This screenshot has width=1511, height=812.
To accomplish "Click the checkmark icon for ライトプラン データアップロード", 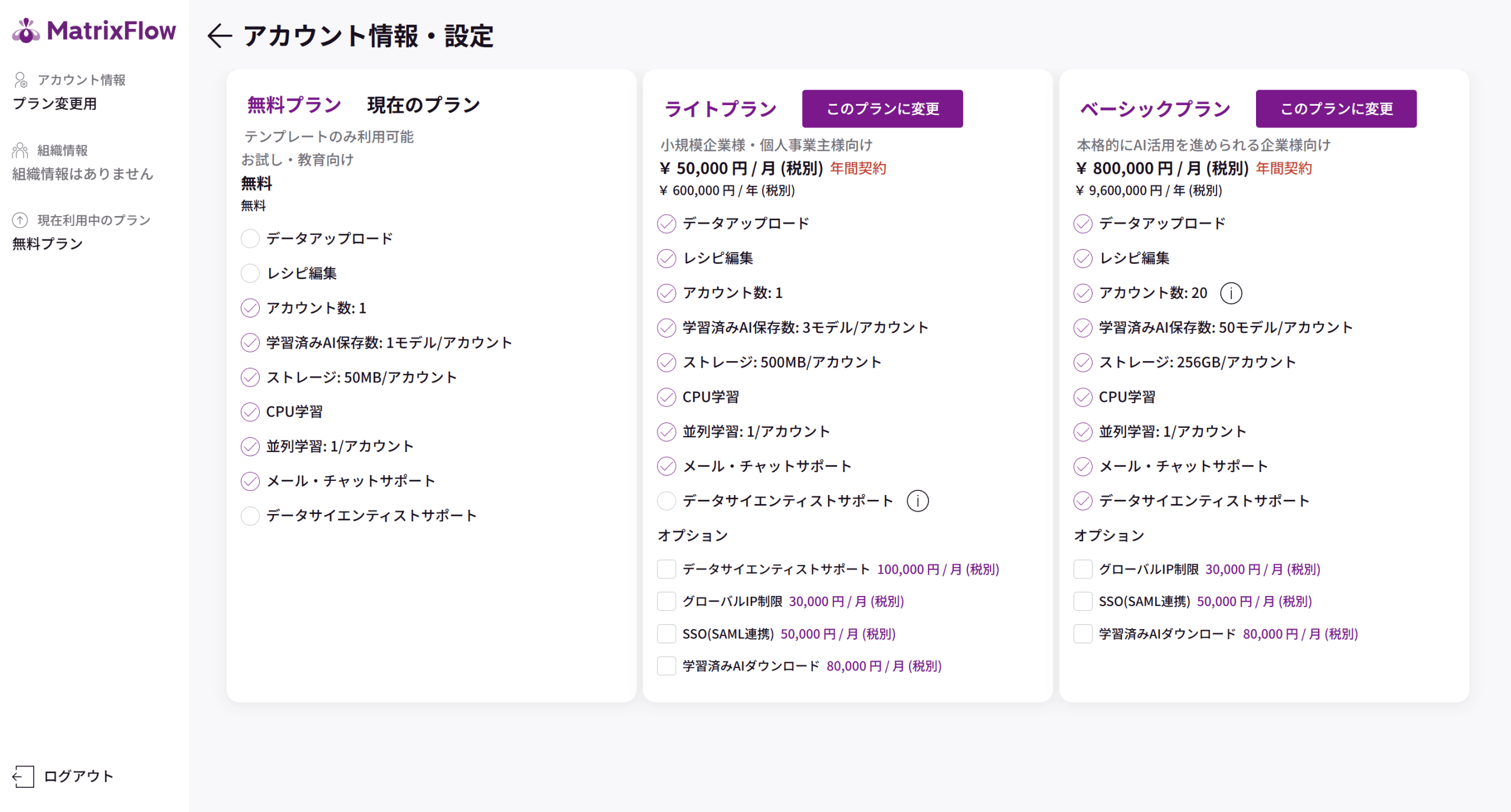I will tap(666, 224).
